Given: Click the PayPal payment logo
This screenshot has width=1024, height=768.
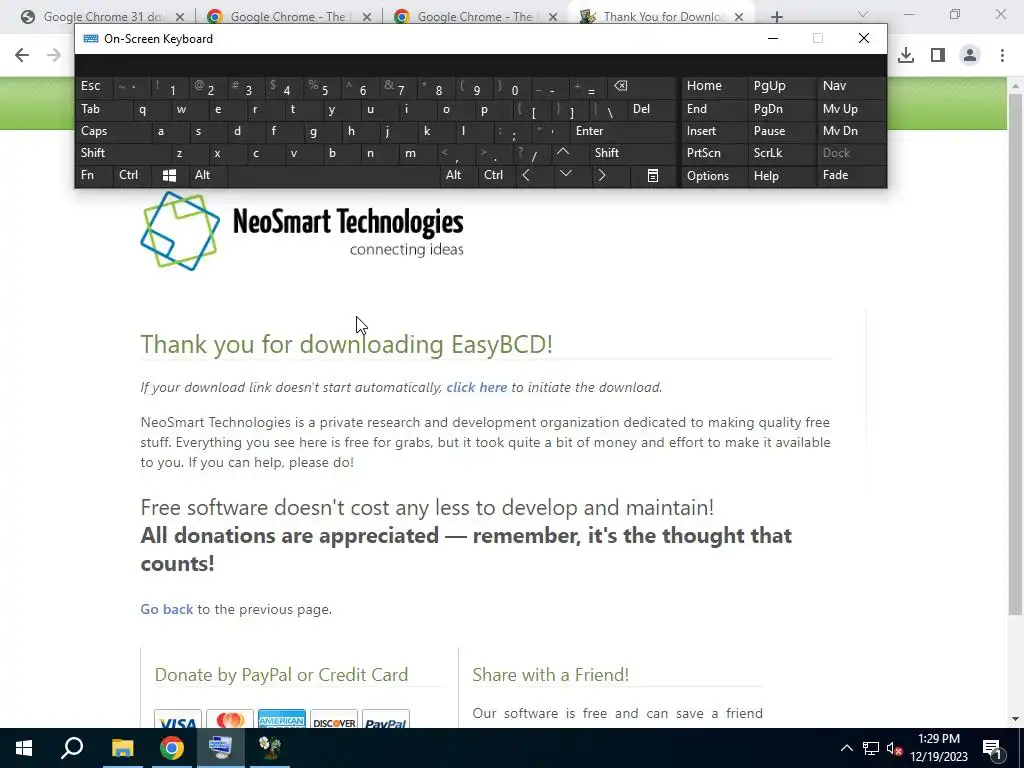Looking at the screenshot, I should [386, 720].
